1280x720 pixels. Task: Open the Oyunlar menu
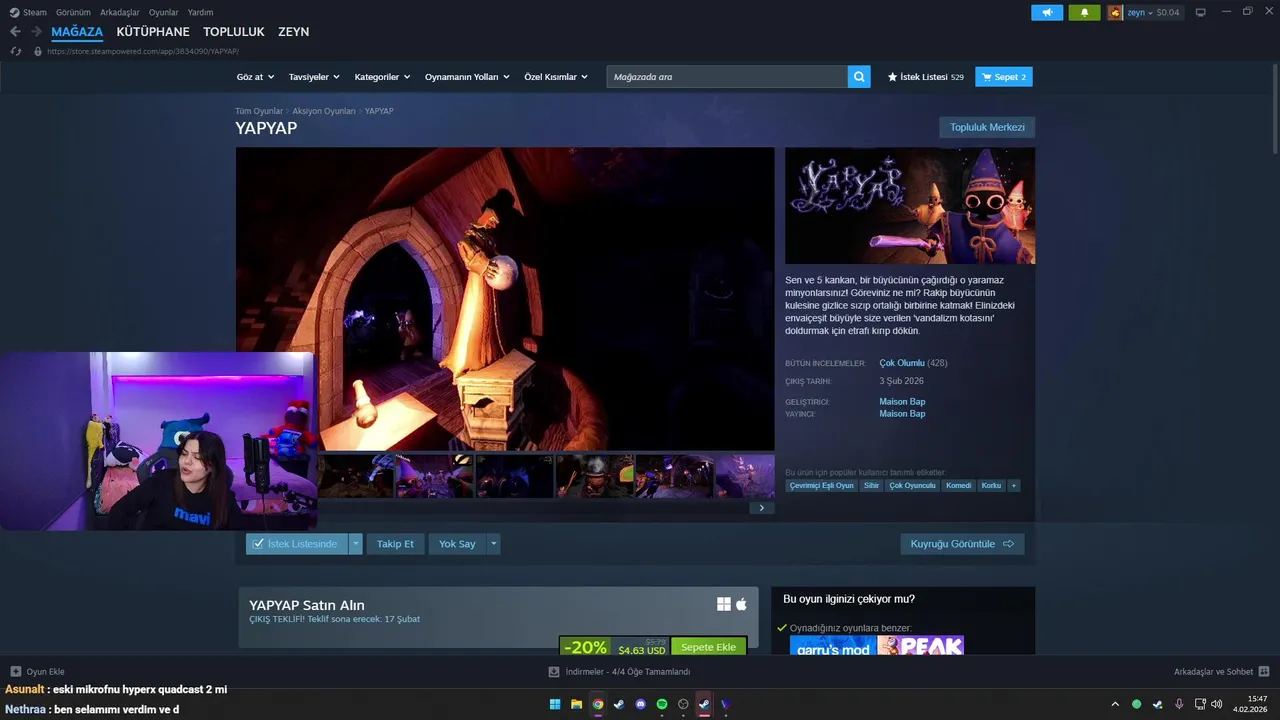tap(164, 12)
